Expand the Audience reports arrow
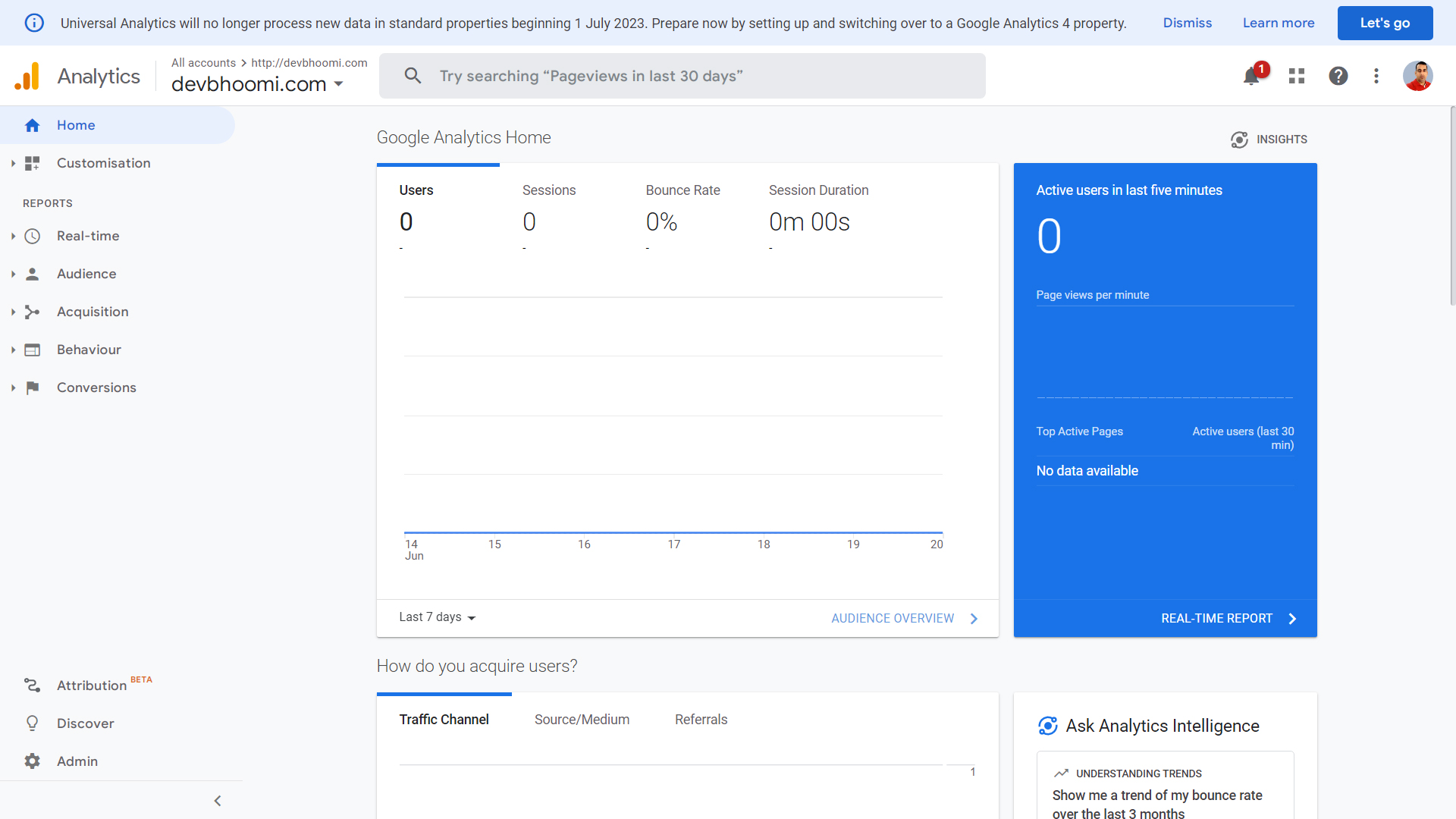The height and width of the screenshot is (819, 1456). point(13,274)
